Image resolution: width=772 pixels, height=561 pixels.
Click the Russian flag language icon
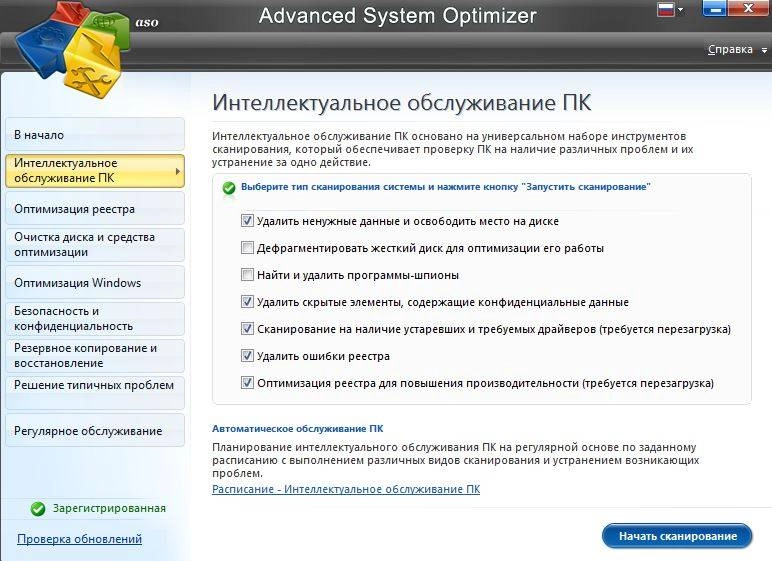point(666,9)
